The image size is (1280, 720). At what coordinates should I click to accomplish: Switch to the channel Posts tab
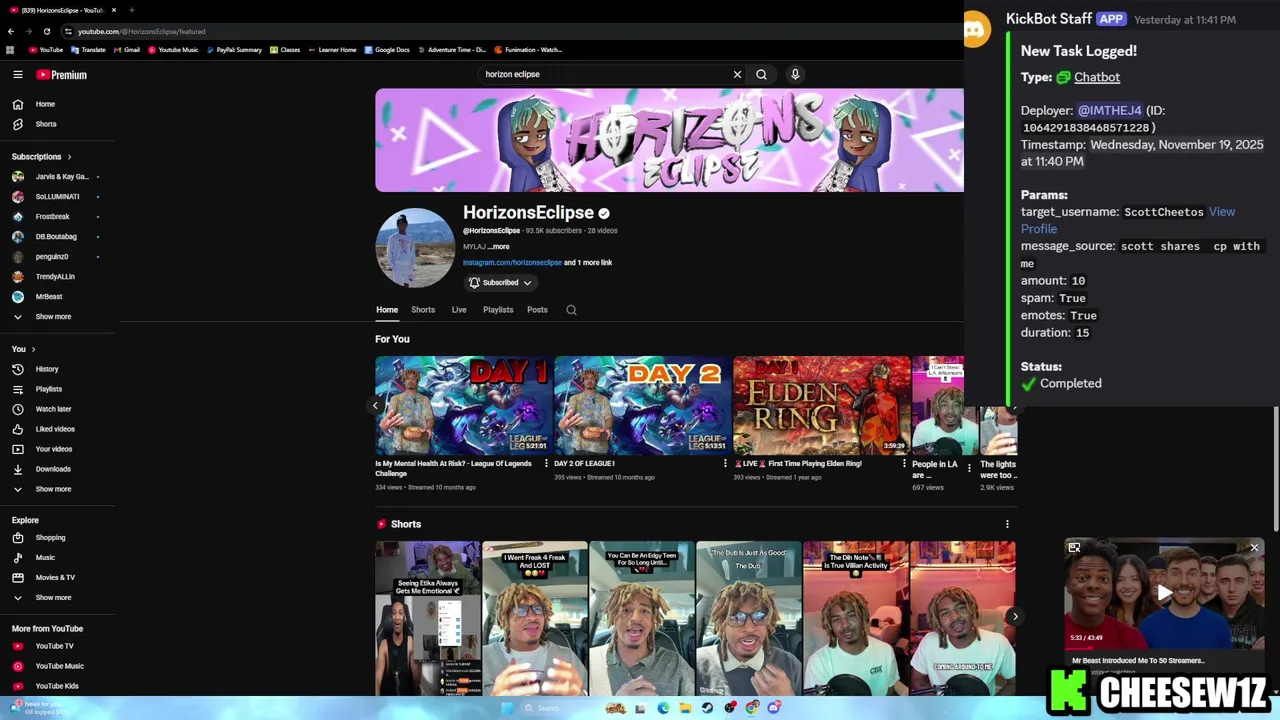click(x=537, y=310)
